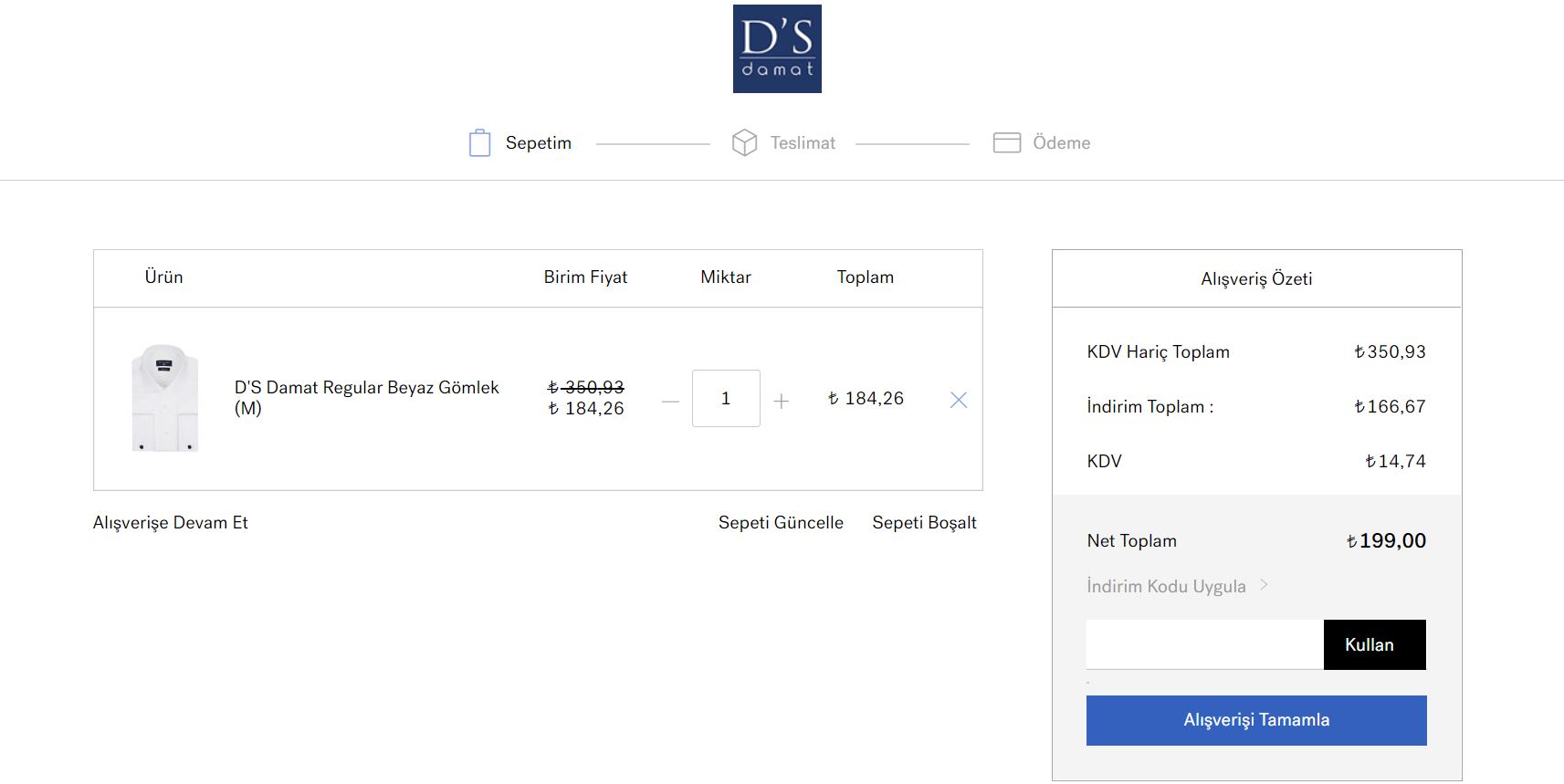The image size is (1564, 784).
Task: Click the Sepetim shopping bag icon
Action: point(479,142)
